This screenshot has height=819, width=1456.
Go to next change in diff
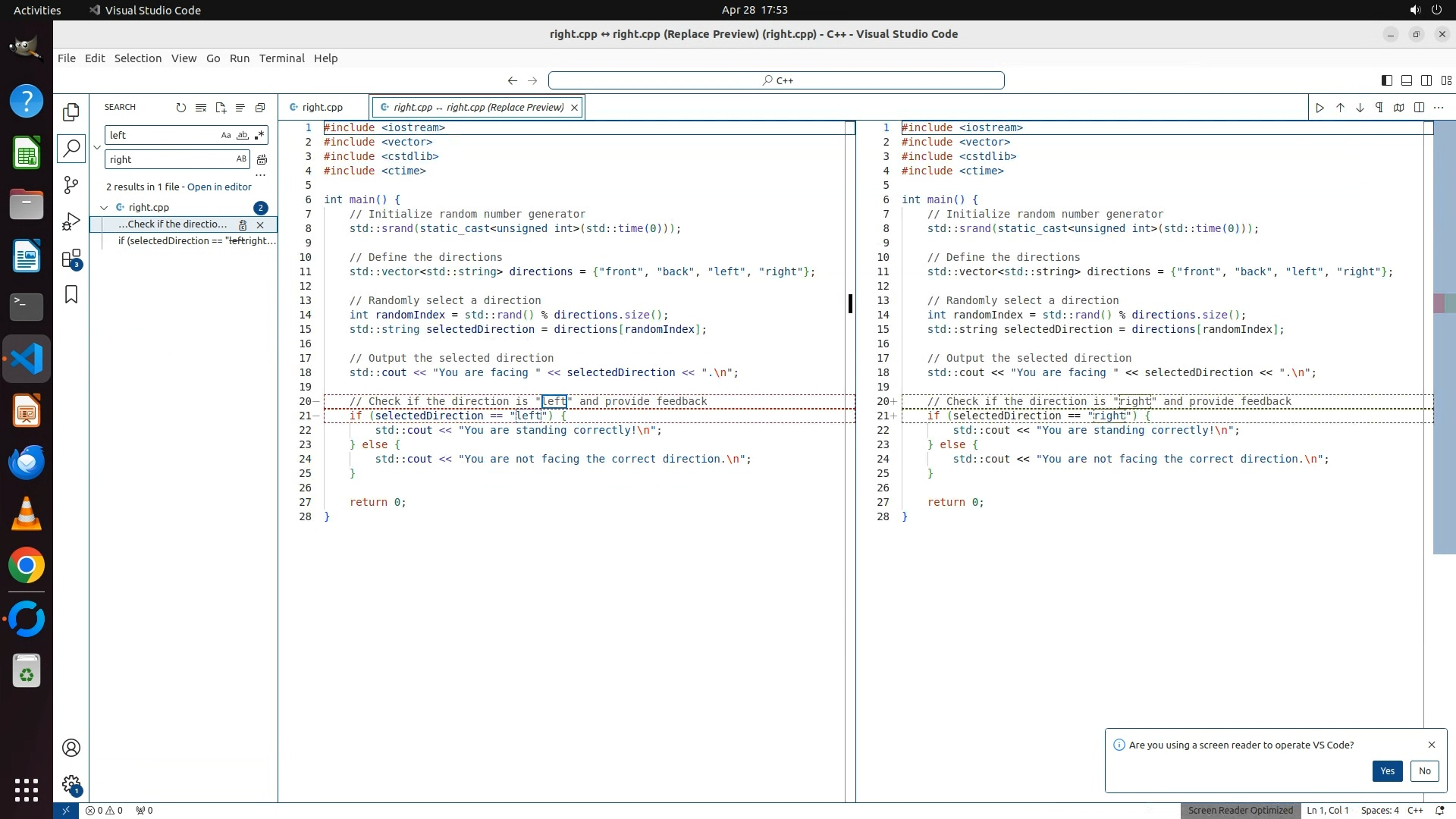point(1360,108)
